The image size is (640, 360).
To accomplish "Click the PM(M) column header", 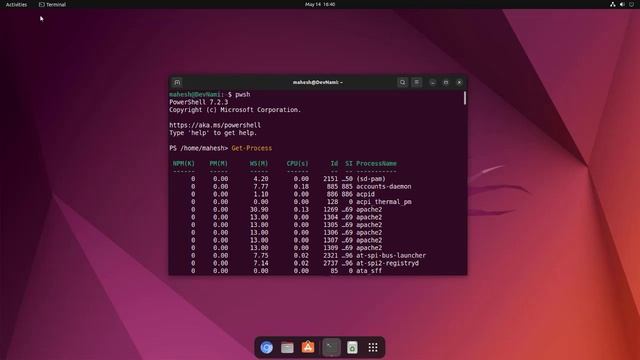I will click(x=219, y=163).
